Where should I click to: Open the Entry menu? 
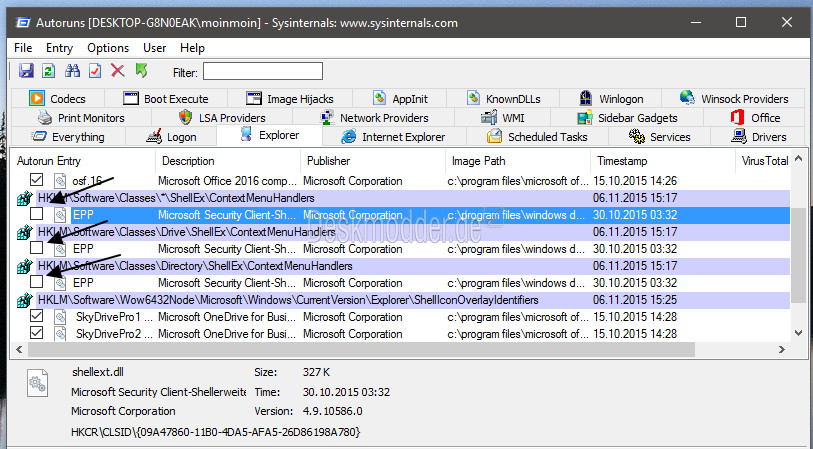pos(59,48)
